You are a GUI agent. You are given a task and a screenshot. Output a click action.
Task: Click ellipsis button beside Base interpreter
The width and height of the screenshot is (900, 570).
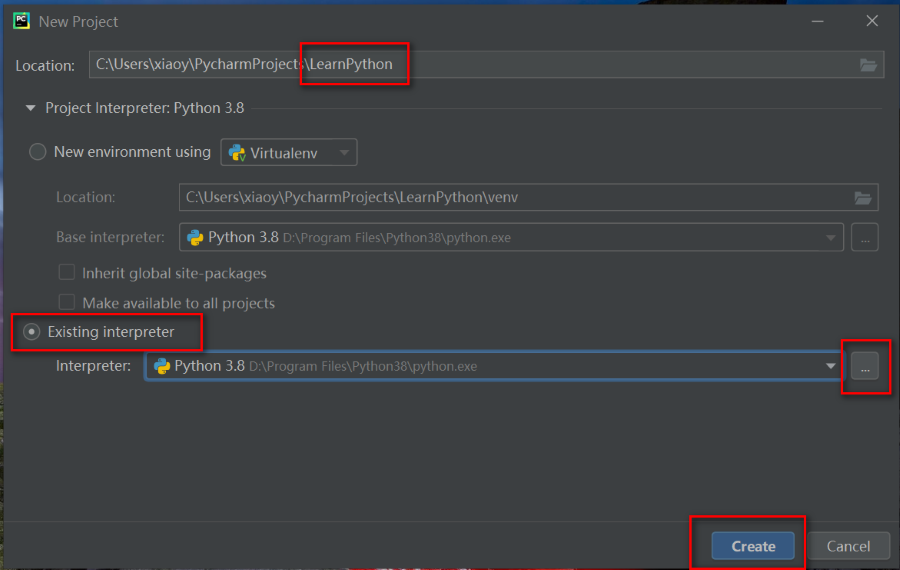pos(865,238)
